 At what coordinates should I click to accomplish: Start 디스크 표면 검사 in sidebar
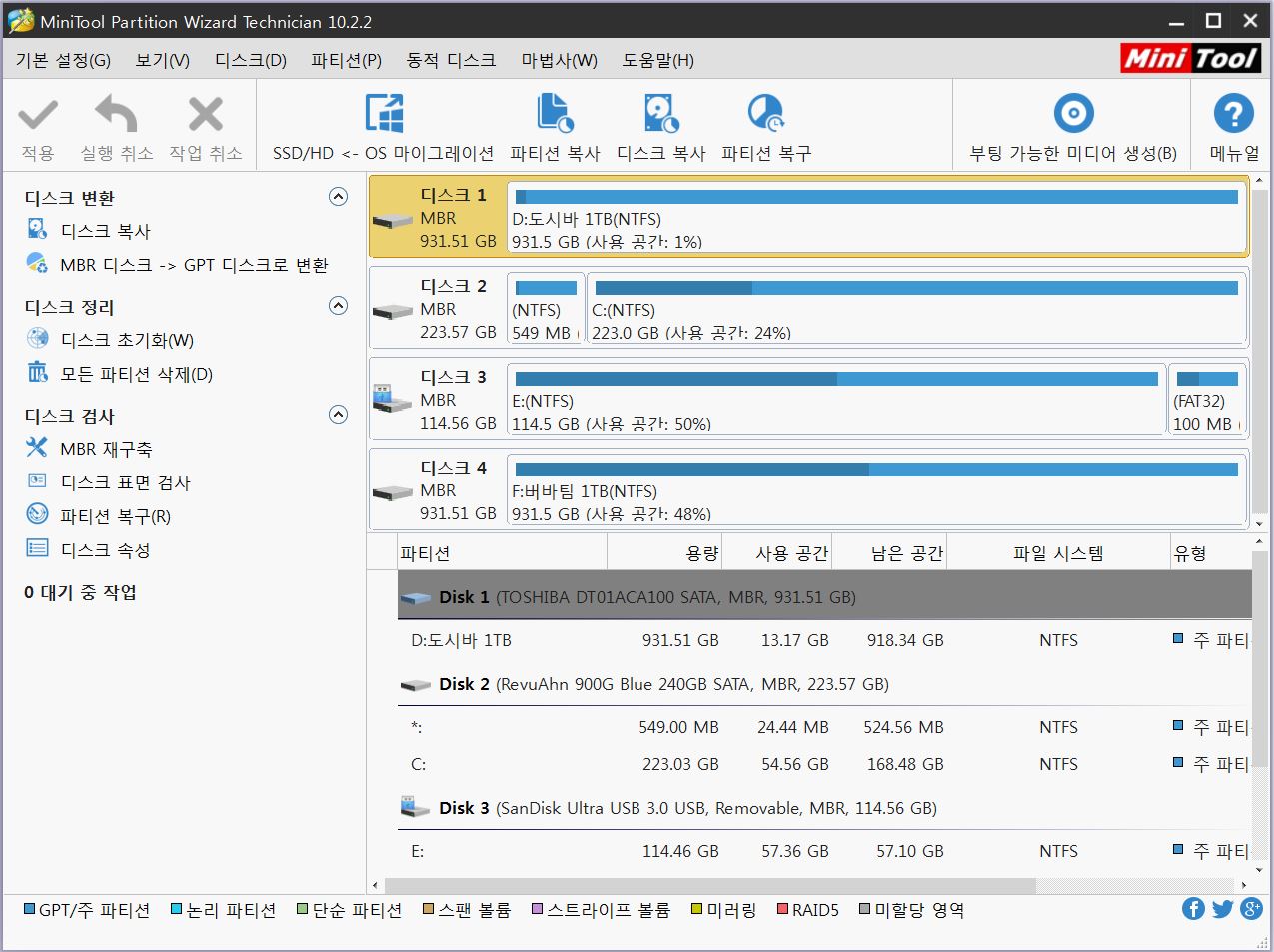point(125,482)
